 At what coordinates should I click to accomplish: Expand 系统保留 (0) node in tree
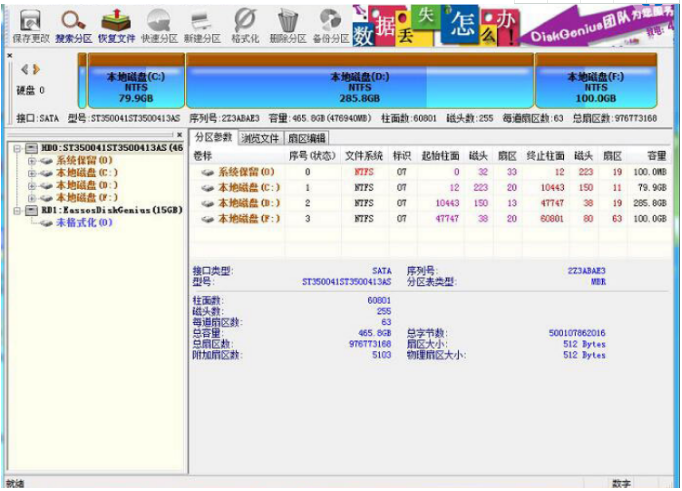click(32, 160)
